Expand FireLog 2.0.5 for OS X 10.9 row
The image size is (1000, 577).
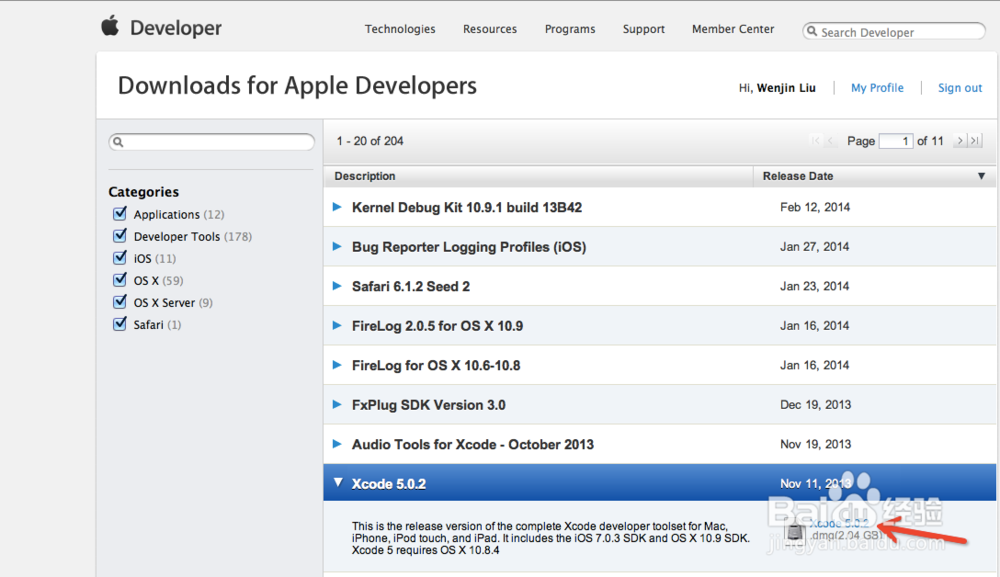[337, 325]
